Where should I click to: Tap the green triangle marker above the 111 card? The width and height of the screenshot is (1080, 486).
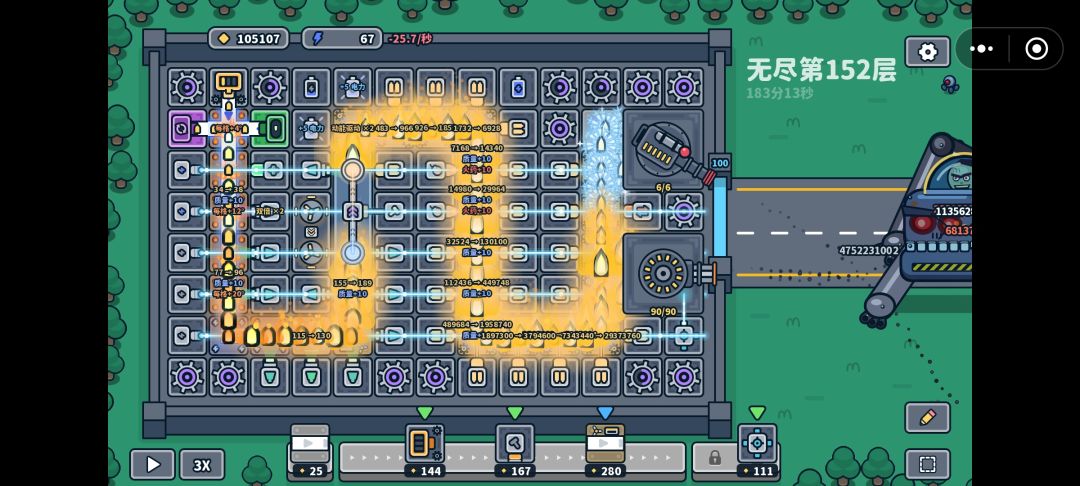pos(757,412)
